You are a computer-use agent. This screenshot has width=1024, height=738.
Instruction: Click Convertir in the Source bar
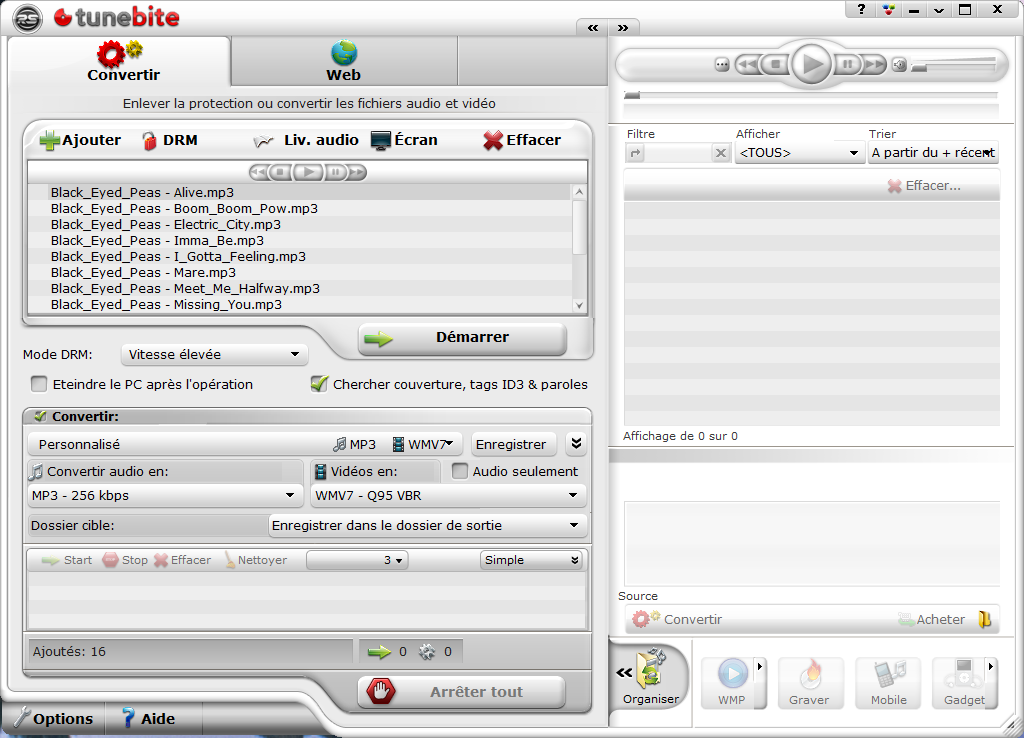(x=677, y=619)
